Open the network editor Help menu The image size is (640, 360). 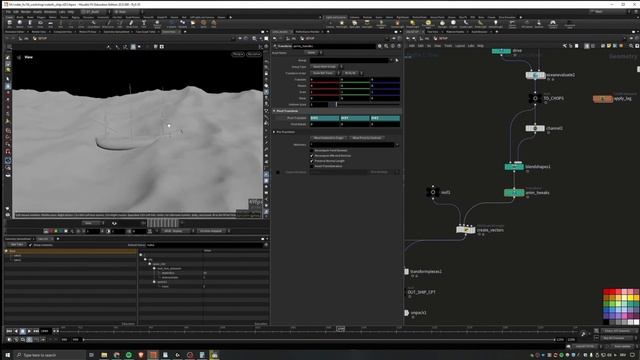click(x=480, y=46)
